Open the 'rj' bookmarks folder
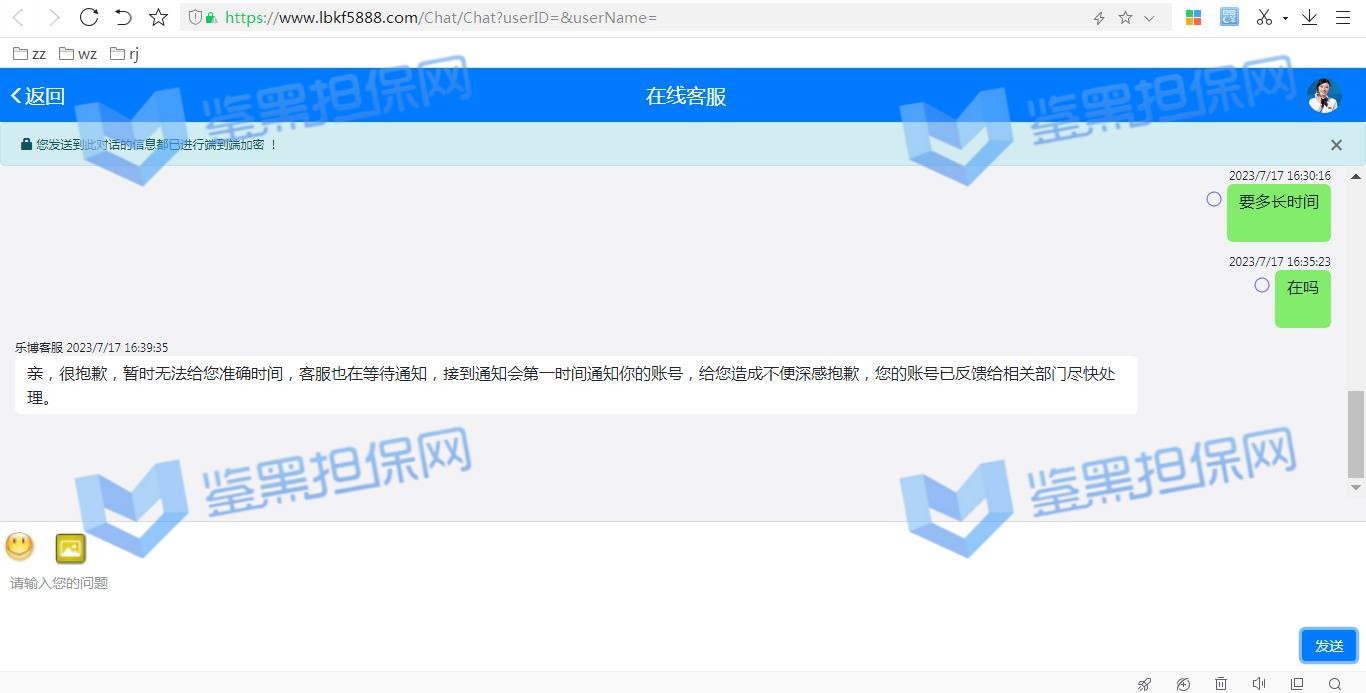This screenshot has width=1366, height=693. tap(125, 53)
